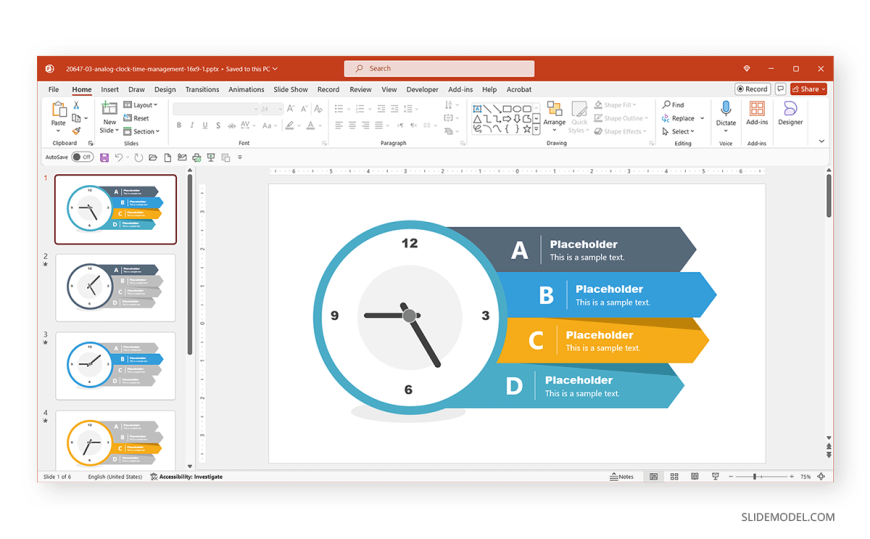Toggle AutoSave switch
The image size is (870, 539).
[82, 157]
